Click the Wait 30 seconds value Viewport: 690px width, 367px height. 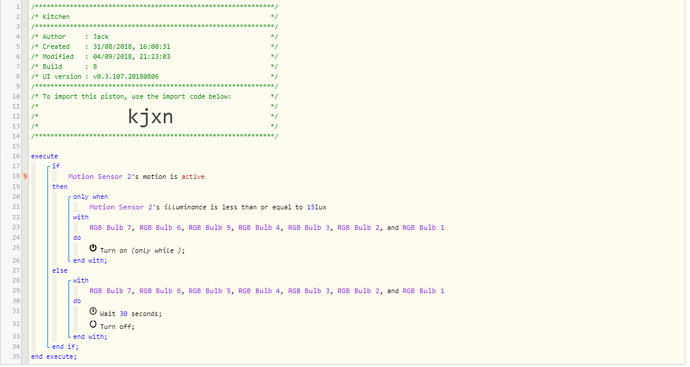[124, 314]
